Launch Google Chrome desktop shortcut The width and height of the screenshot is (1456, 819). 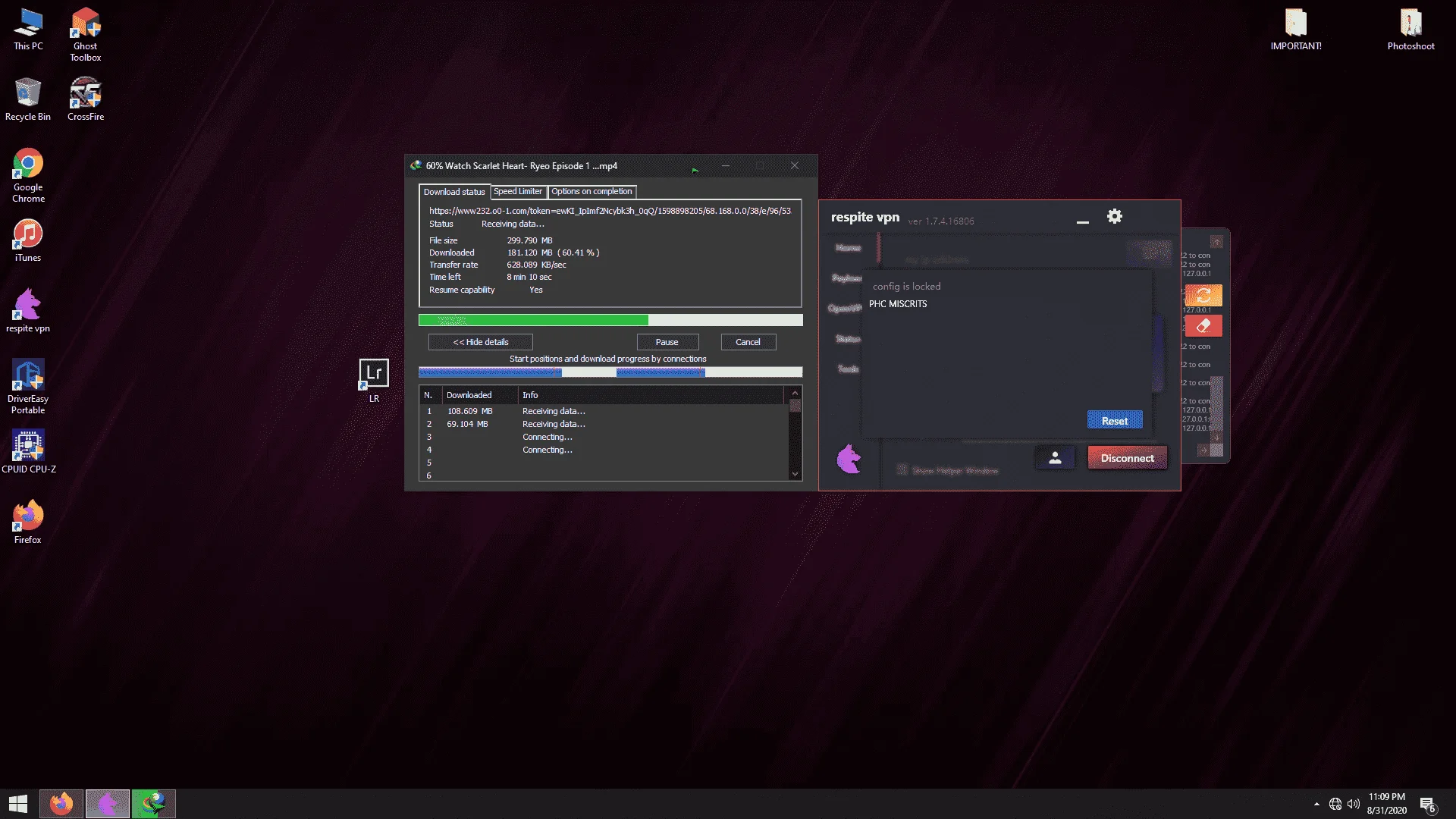pos(28,176)
